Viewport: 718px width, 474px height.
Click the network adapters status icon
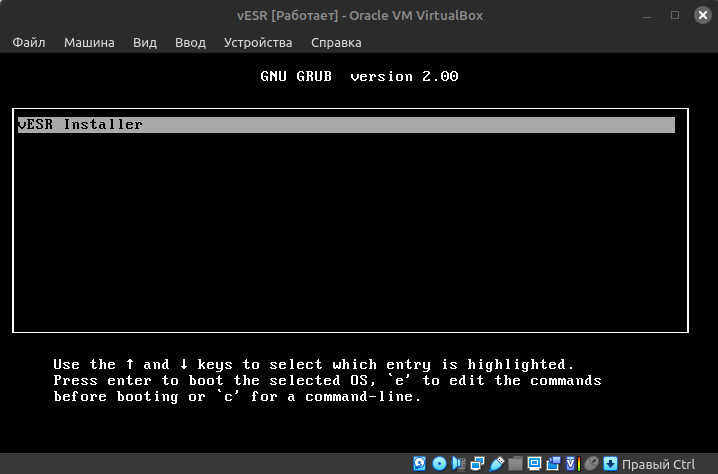point(478,463)
